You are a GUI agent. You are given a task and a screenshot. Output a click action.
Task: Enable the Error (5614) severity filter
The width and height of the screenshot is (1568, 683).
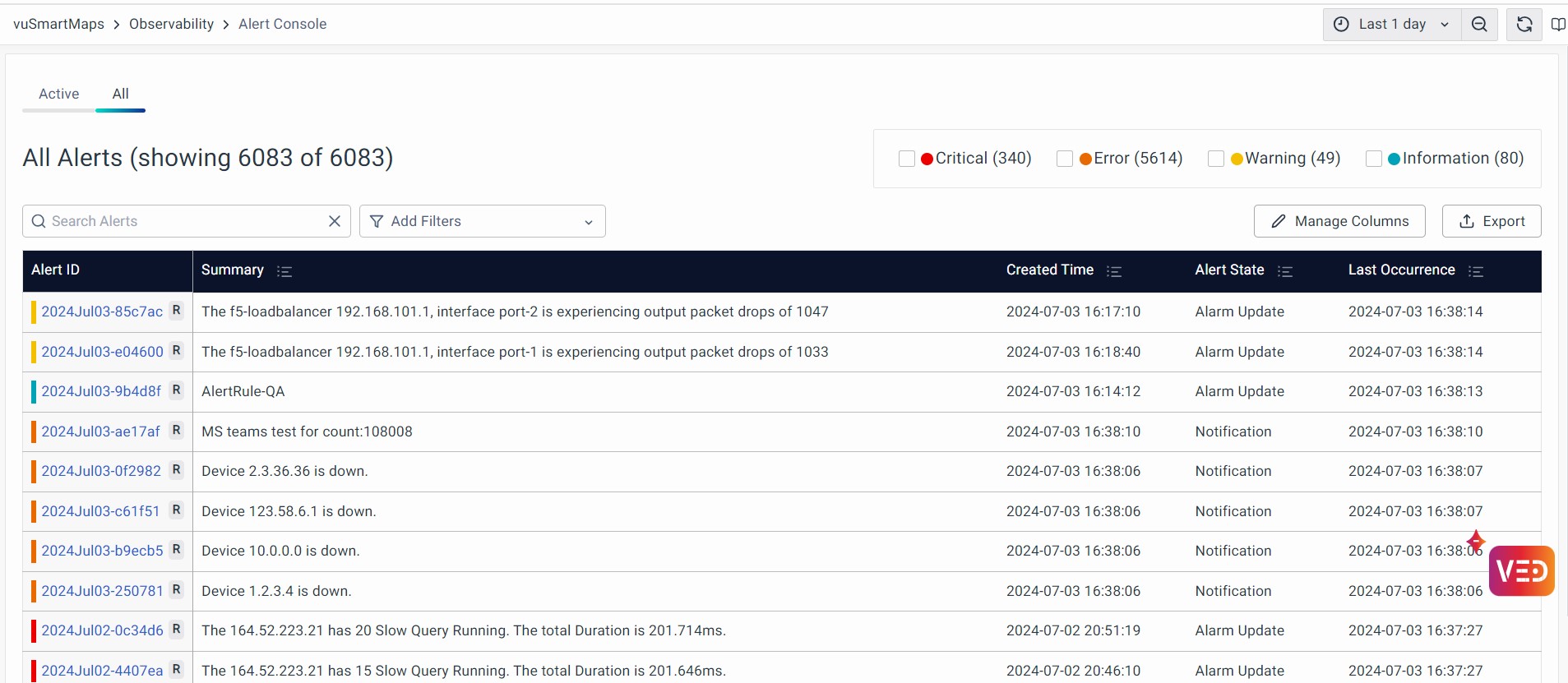[1065, 159]
